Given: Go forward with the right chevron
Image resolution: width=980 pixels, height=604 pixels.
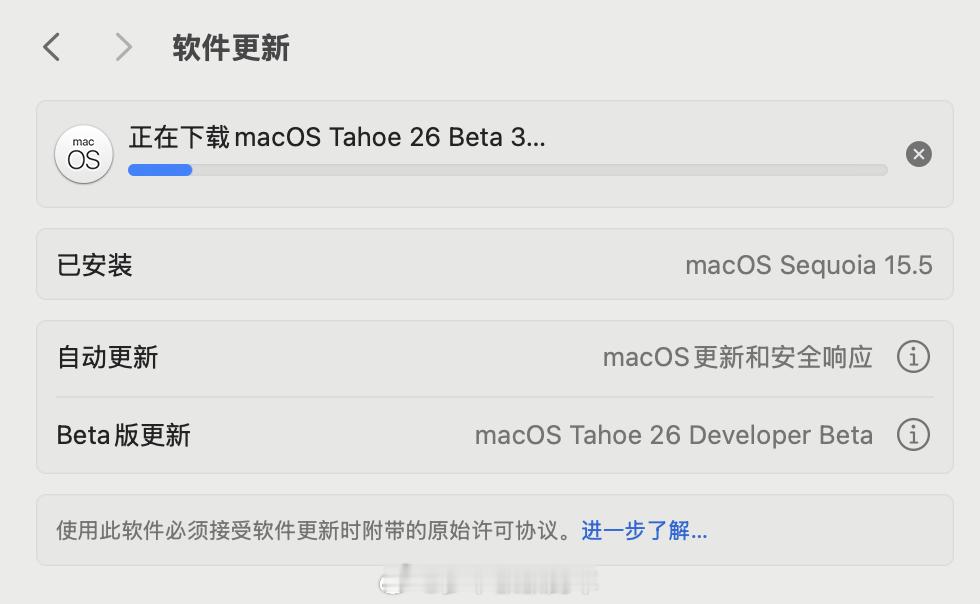Looking at the screenshot, I should pyautogui.click(x=124, y=47).
